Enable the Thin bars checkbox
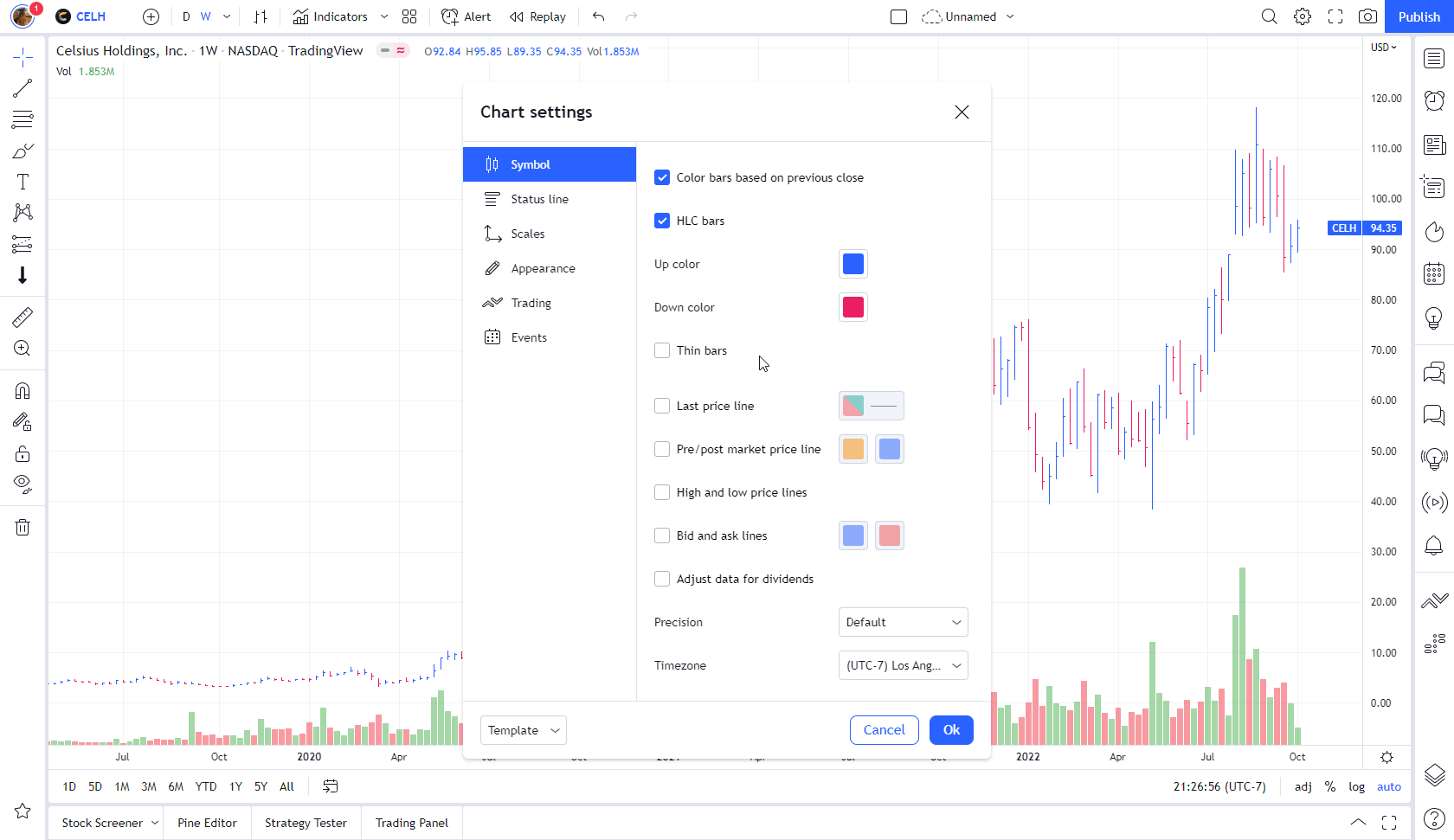1454x840 pixels. click(x=662, y=350)
